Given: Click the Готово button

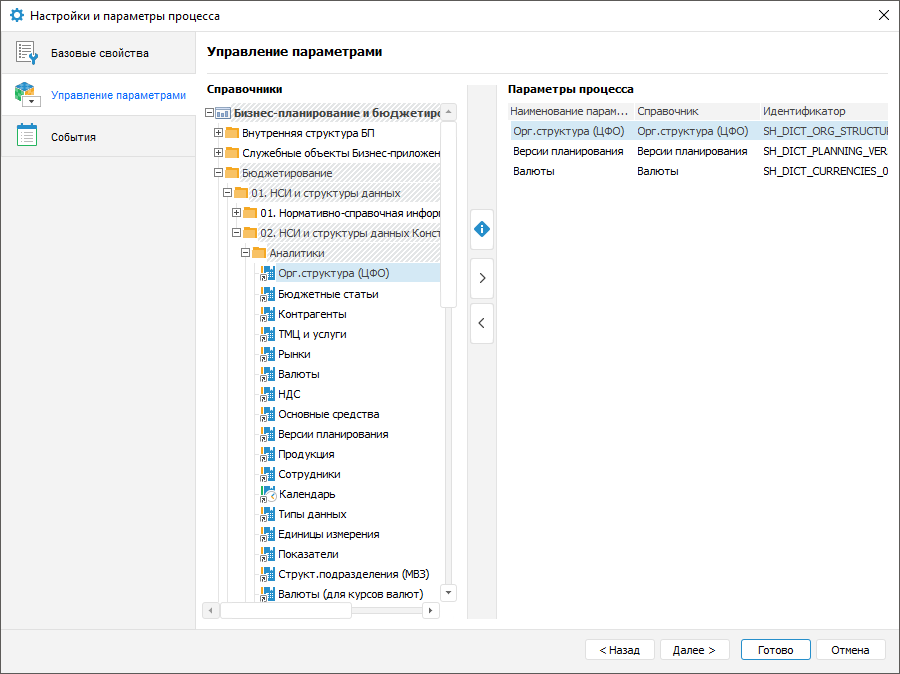Looking at the screenshot, I should 775,650.
